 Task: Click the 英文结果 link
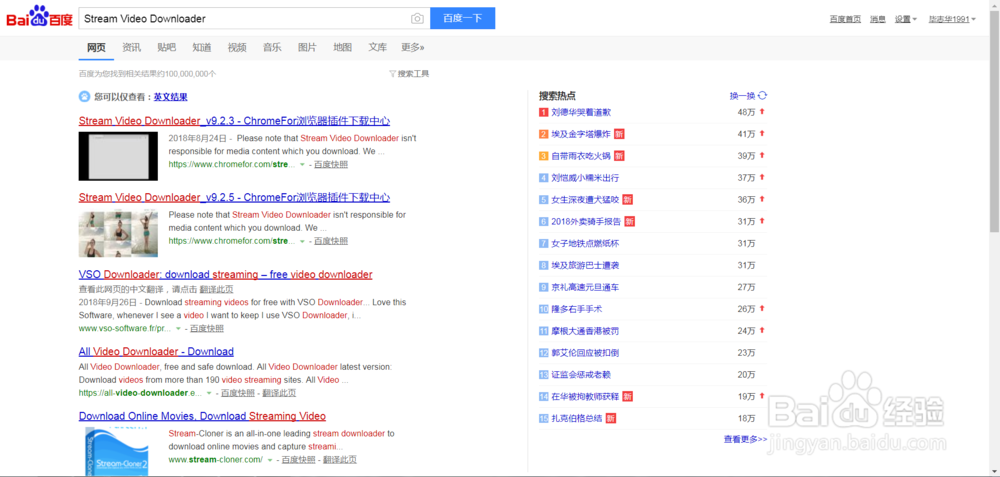[170, 97]
